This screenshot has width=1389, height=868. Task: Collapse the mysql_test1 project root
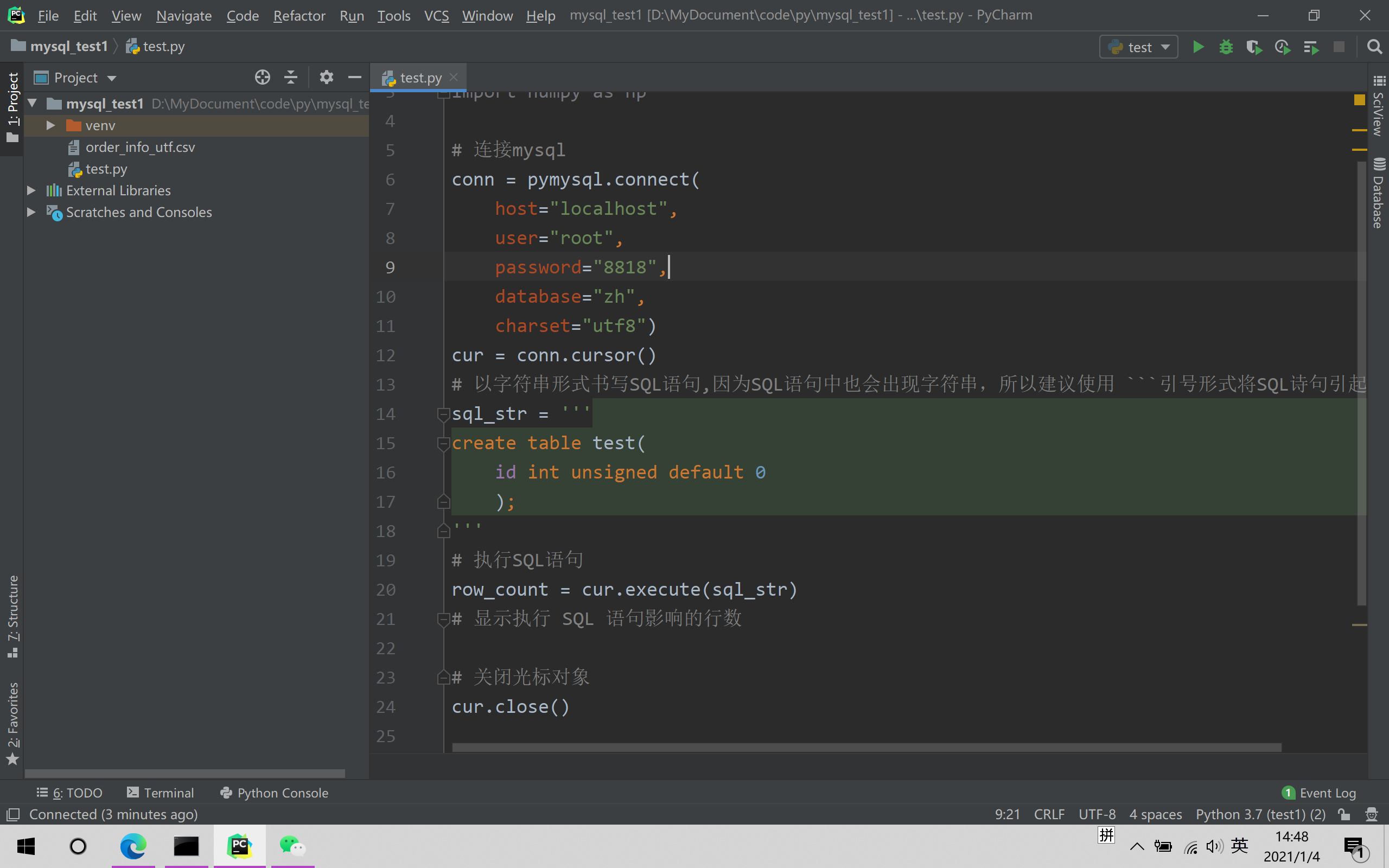tap(33, 103)
